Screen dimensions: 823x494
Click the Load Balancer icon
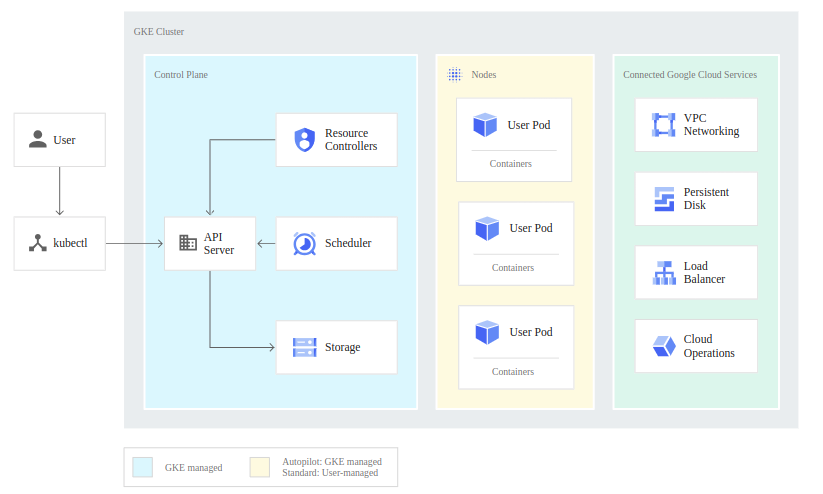coord(664,273)
